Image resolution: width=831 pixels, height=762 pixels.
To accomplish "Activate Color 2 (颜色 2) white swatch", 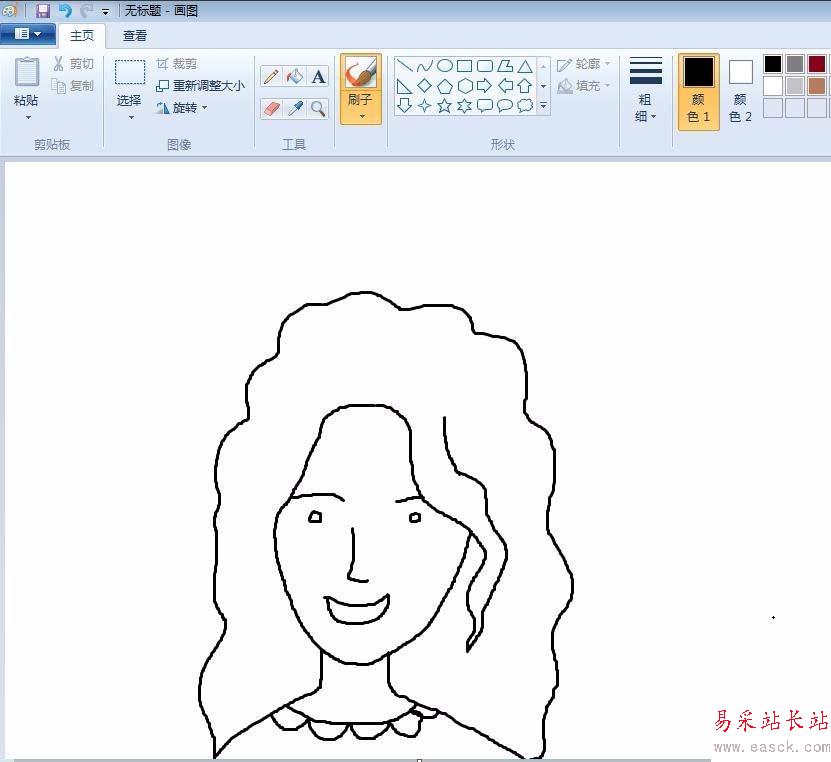I will coord(740,91).
